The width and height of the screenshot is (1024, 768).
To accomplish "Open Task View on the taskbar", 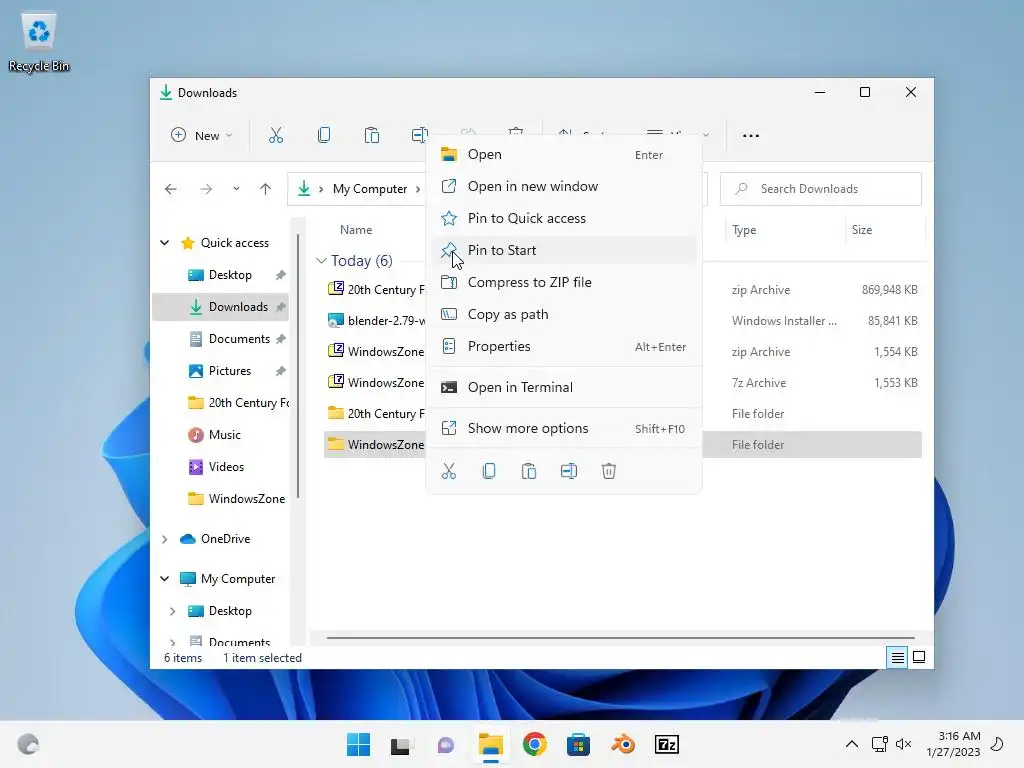I will (401, 745).
